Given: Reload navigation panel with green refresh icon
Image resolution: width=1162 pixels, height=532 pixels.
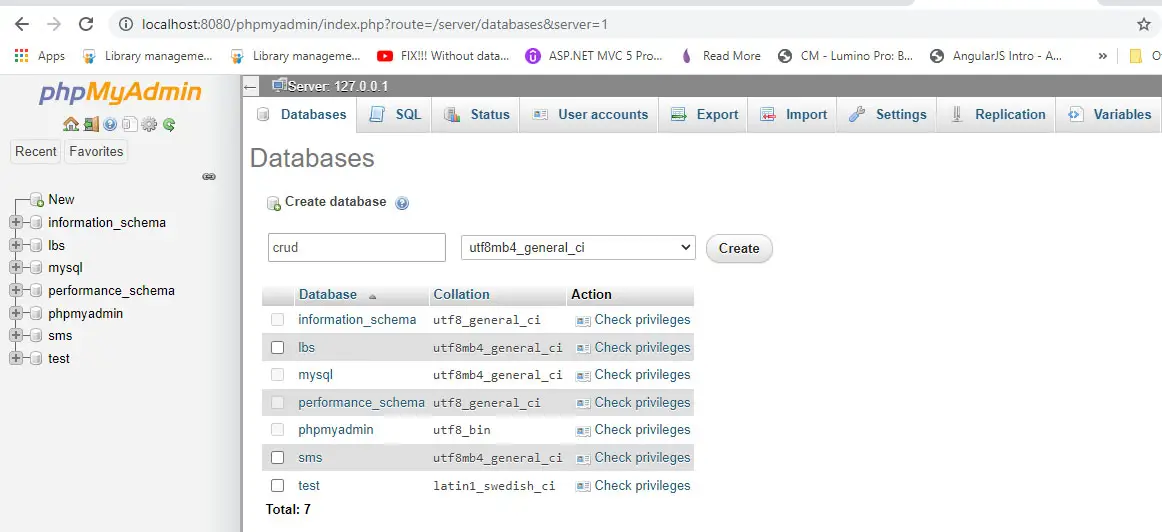Looking at the screenshot, I should click(169, 125).
